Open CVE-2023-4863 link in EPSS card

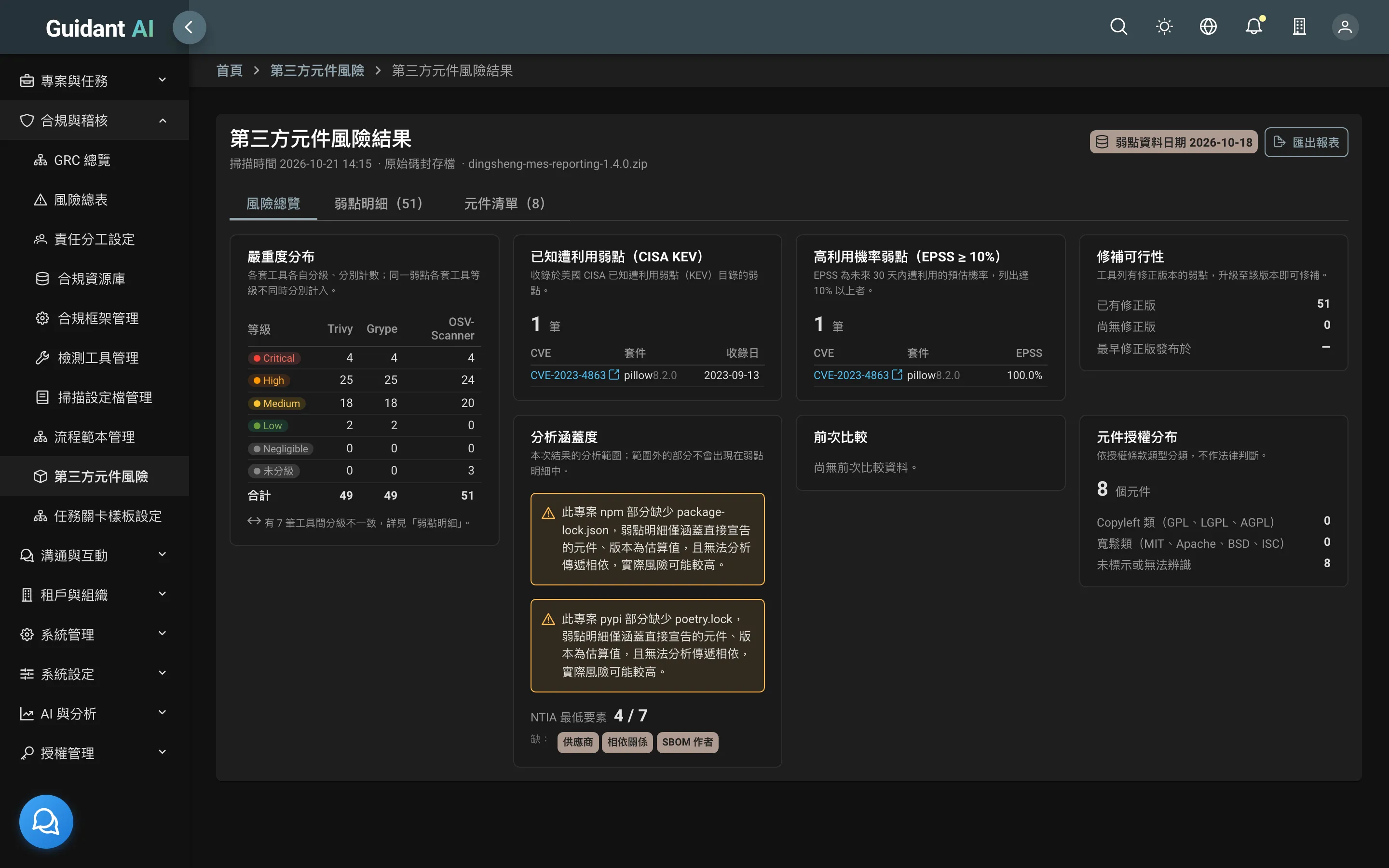851,375
